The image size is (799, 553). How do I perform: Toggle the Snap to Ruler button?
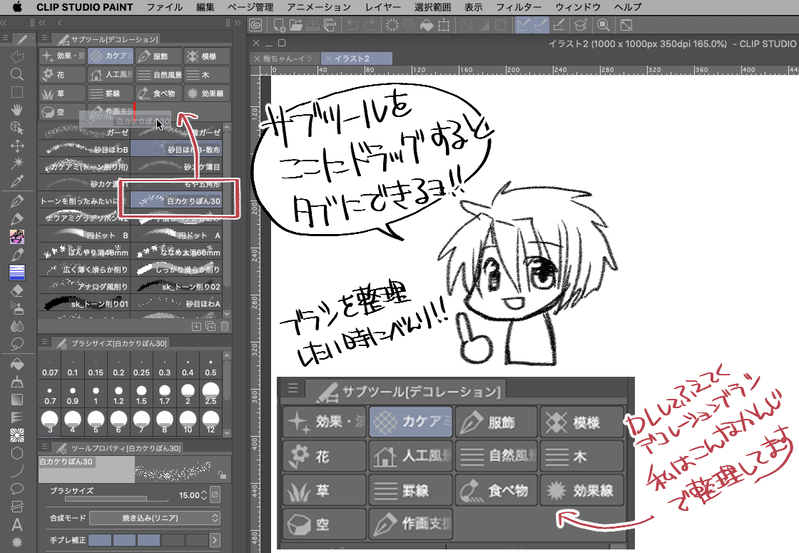523,24
